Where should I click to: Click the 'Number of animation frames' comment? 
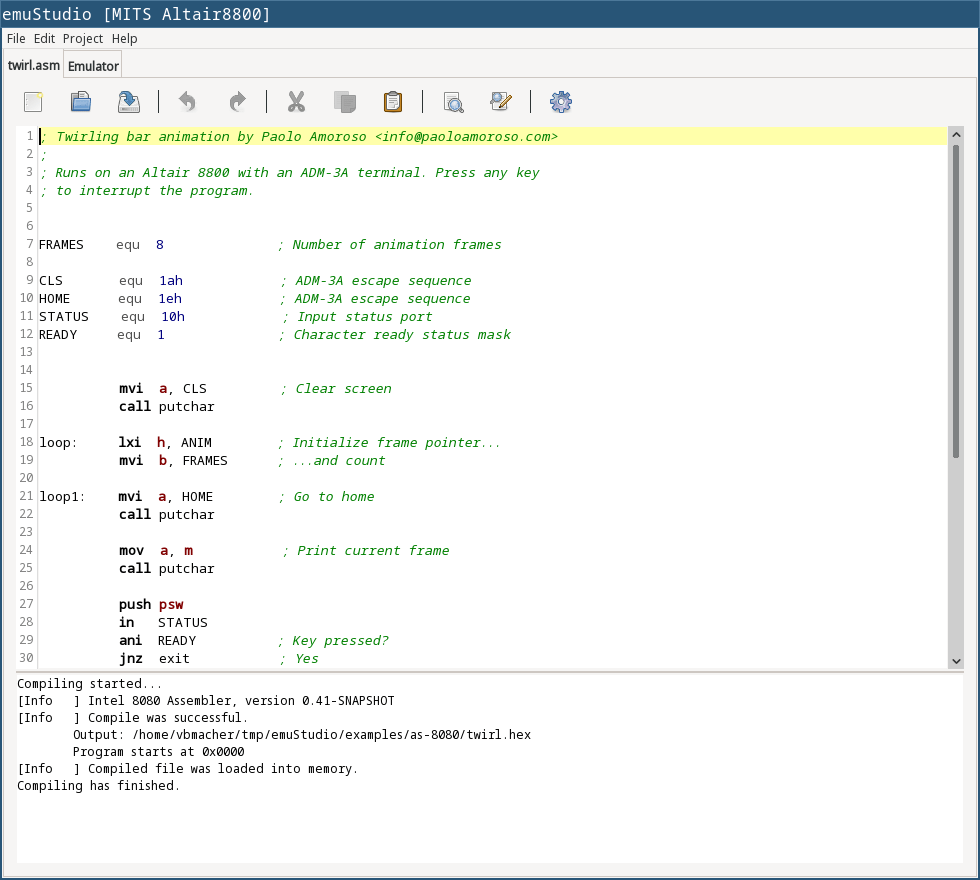(389, 245)
